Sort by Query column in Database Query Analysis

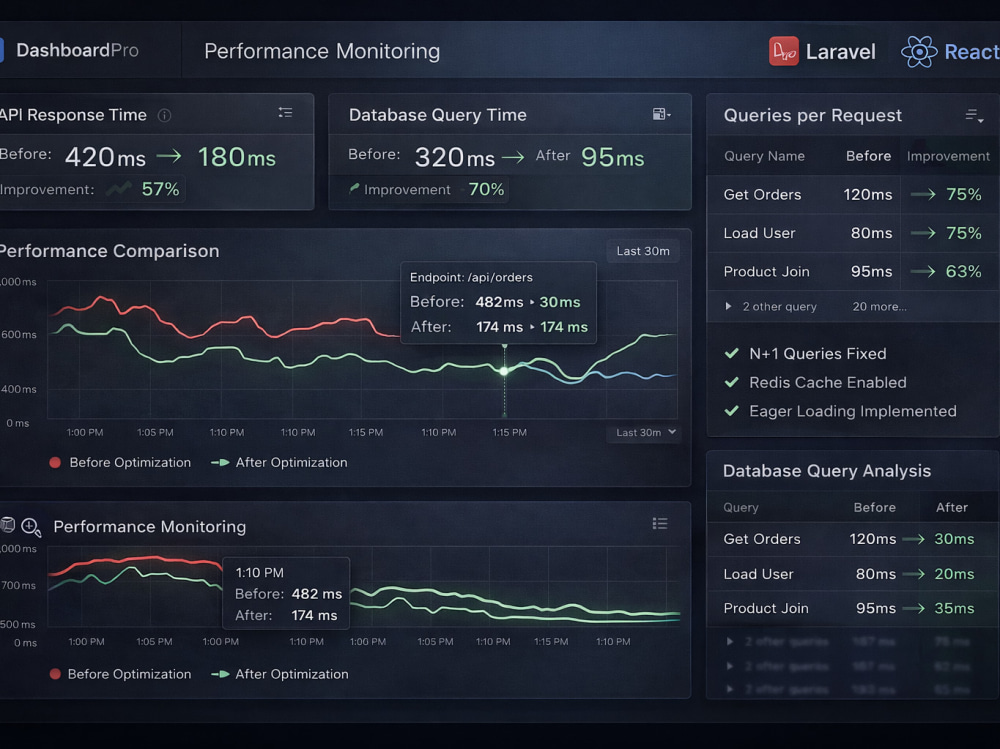coord(740,508)
